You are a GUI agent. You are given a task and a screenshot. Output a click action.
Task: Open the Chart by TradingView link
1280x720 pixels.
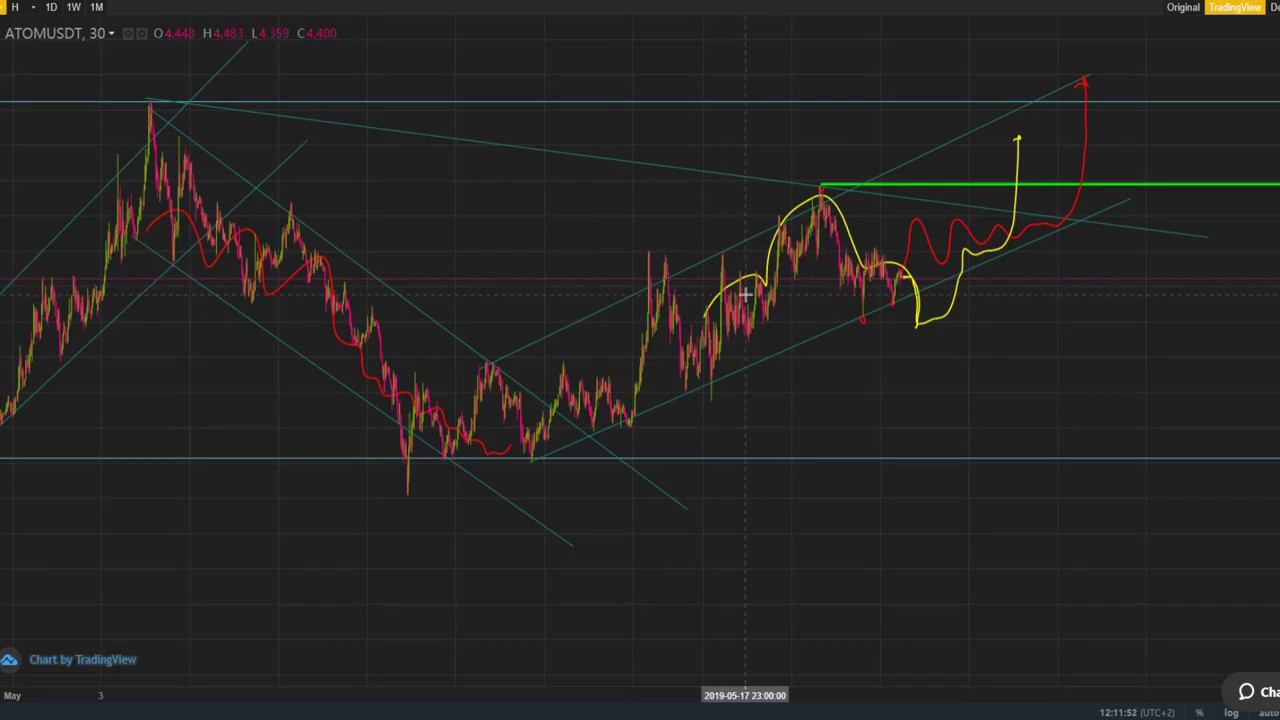[83, 660]
